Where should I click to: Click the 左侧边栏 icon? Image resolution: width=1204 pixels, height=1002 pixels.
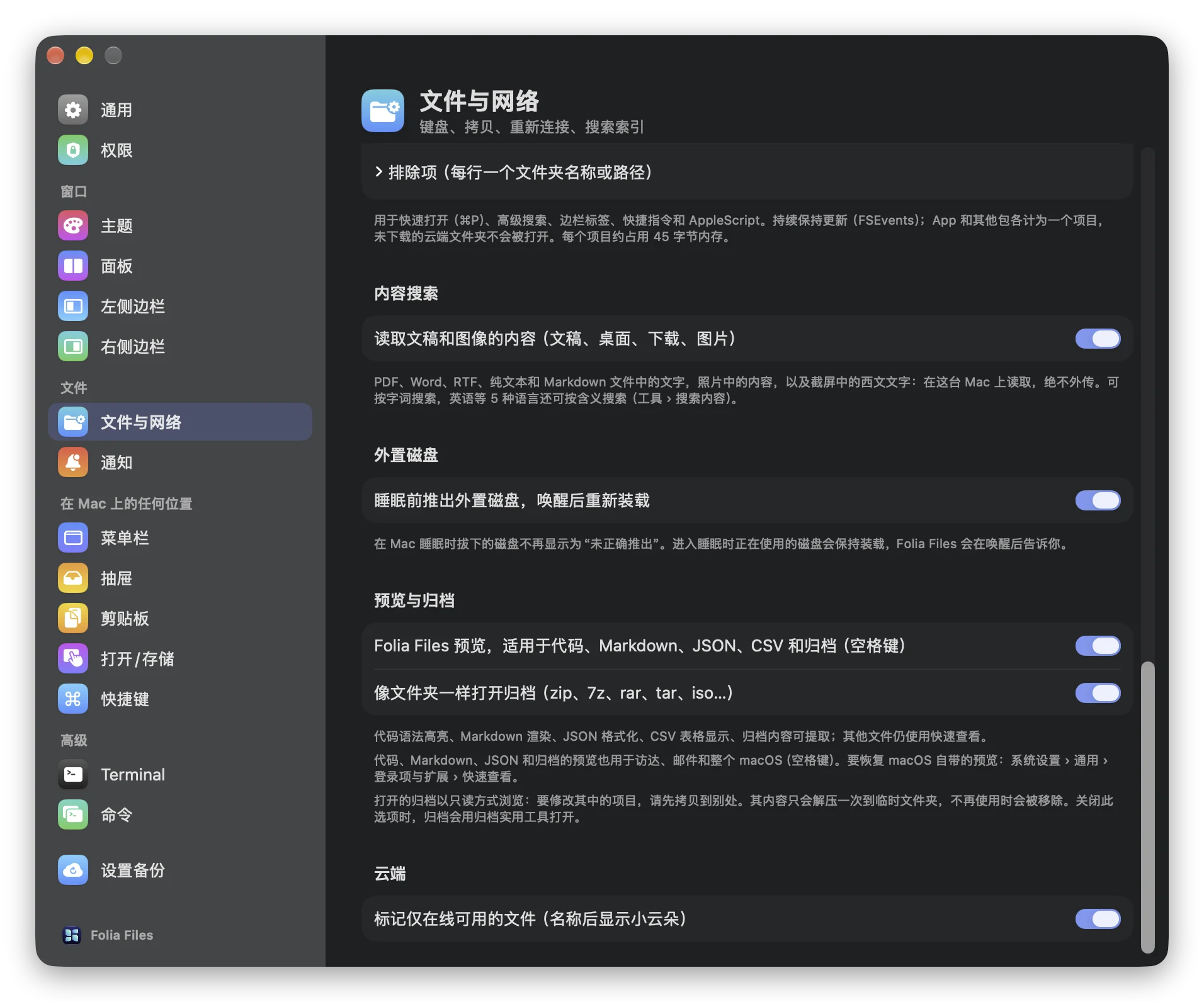[x=73, y=307]
